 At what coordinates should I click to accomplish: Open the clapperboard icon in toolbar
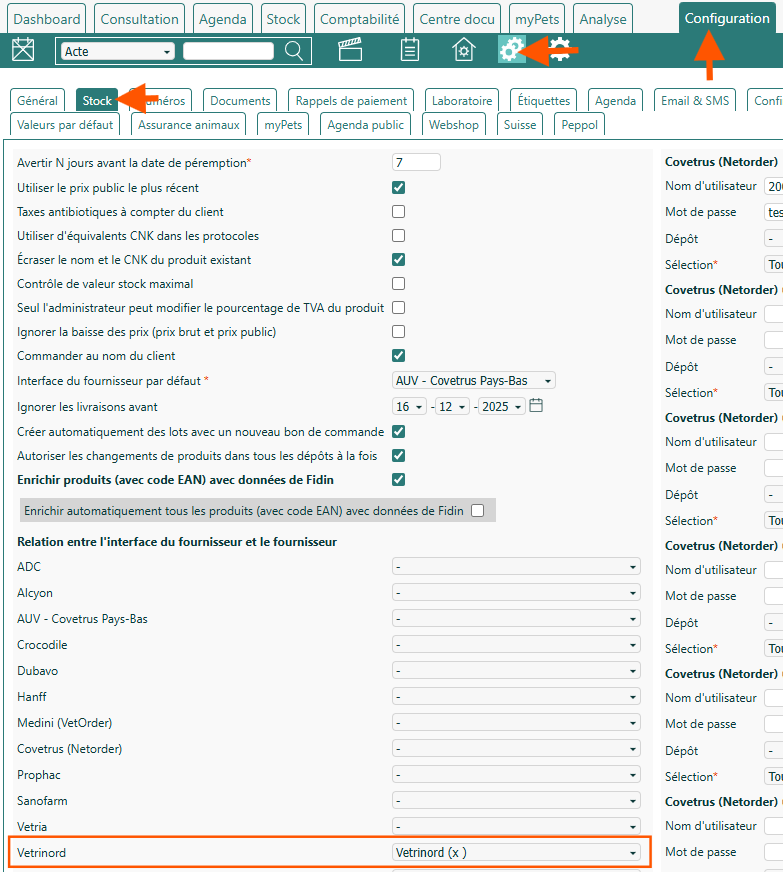pos(350,49)
